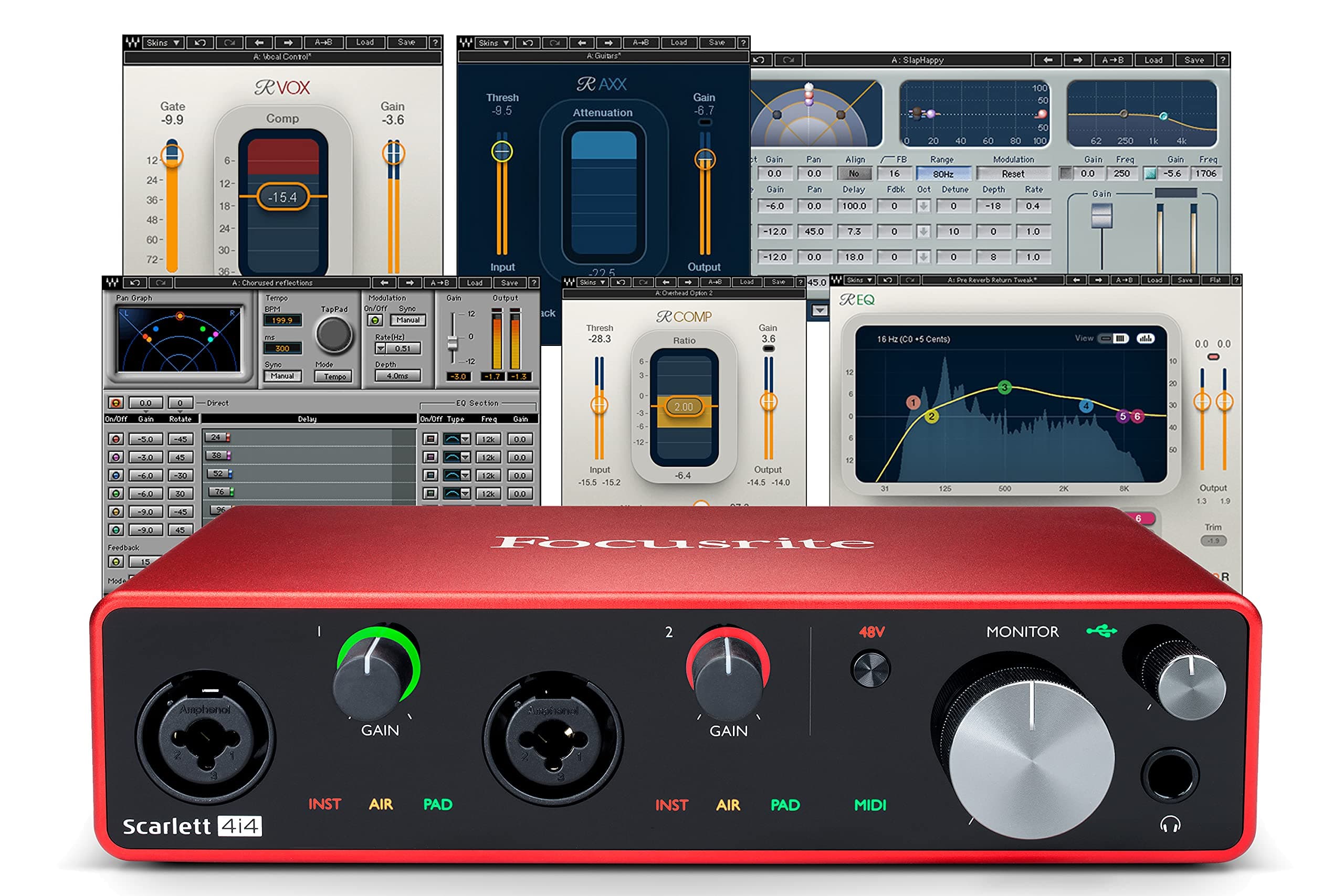1344x896 pixels.
Task: Click the redo arrow in the RAxx toolbar
Action: (x=555, y=44)
